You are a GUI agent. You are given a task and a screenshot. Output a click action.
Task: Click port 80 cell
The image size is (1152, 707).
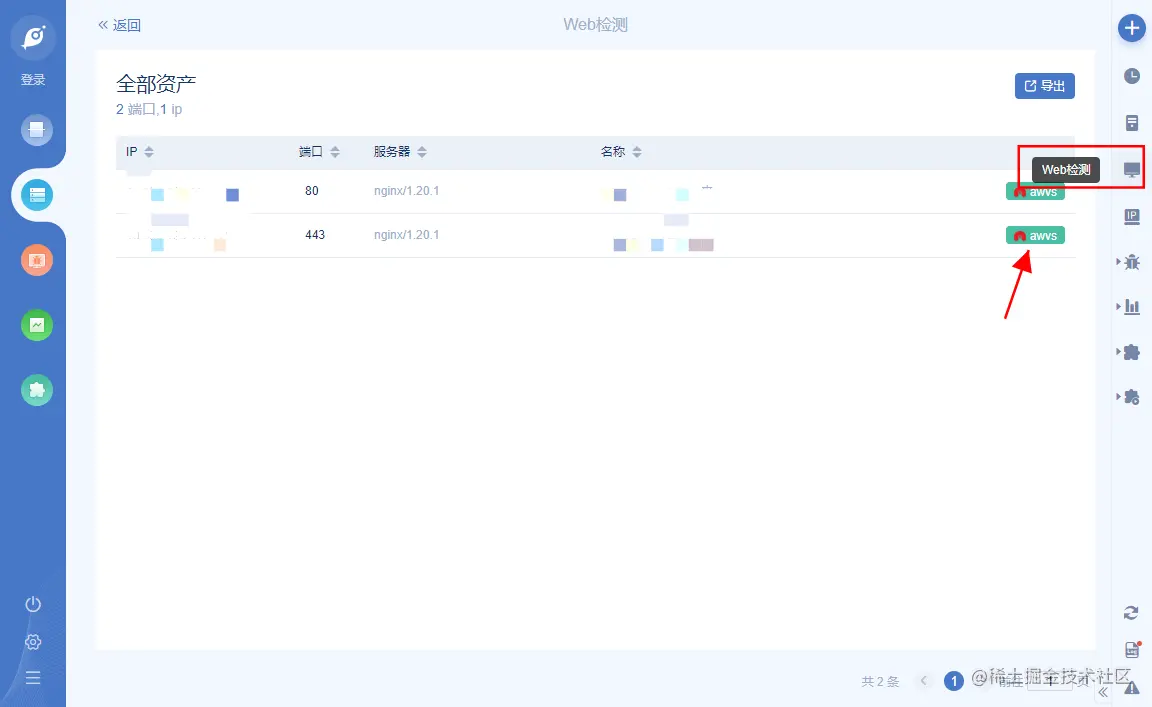pyautogui.click(x=312, y=191)
